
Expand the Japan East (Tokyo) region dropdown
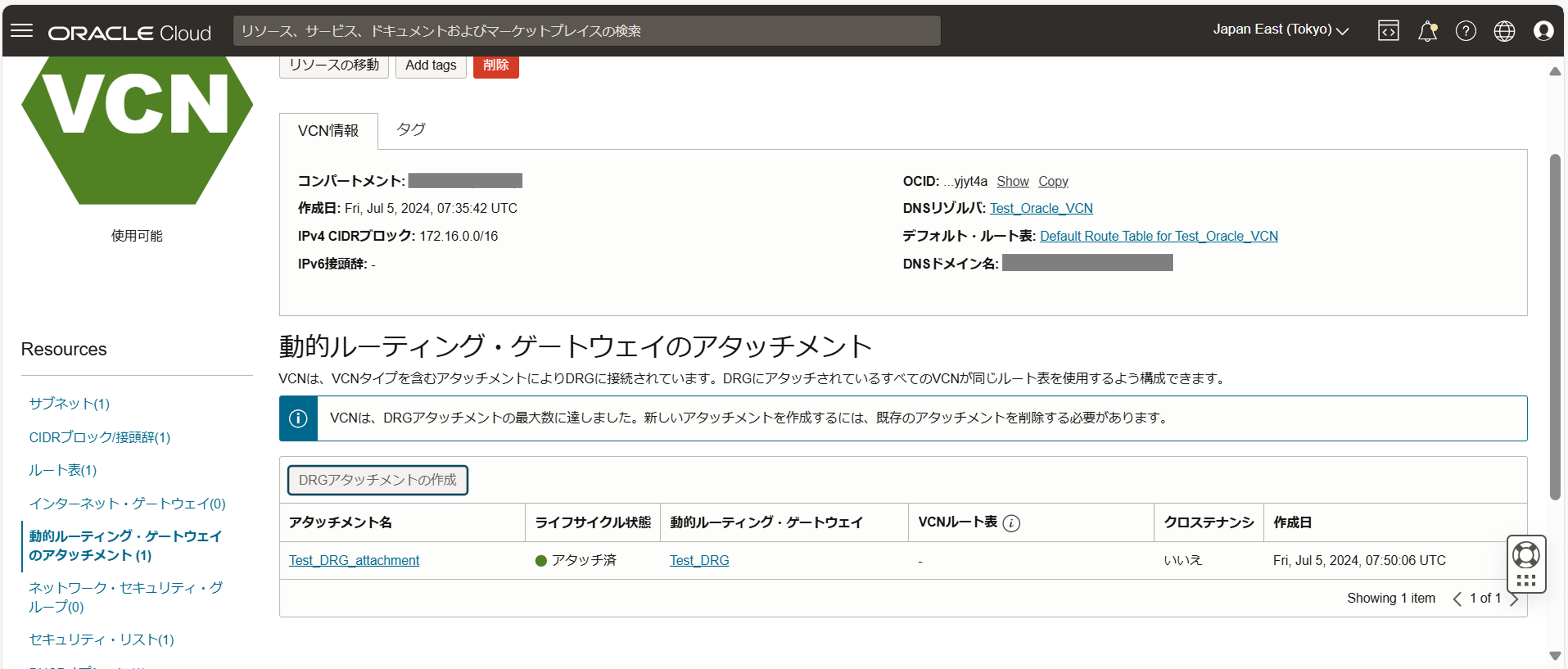[1280, 30]
